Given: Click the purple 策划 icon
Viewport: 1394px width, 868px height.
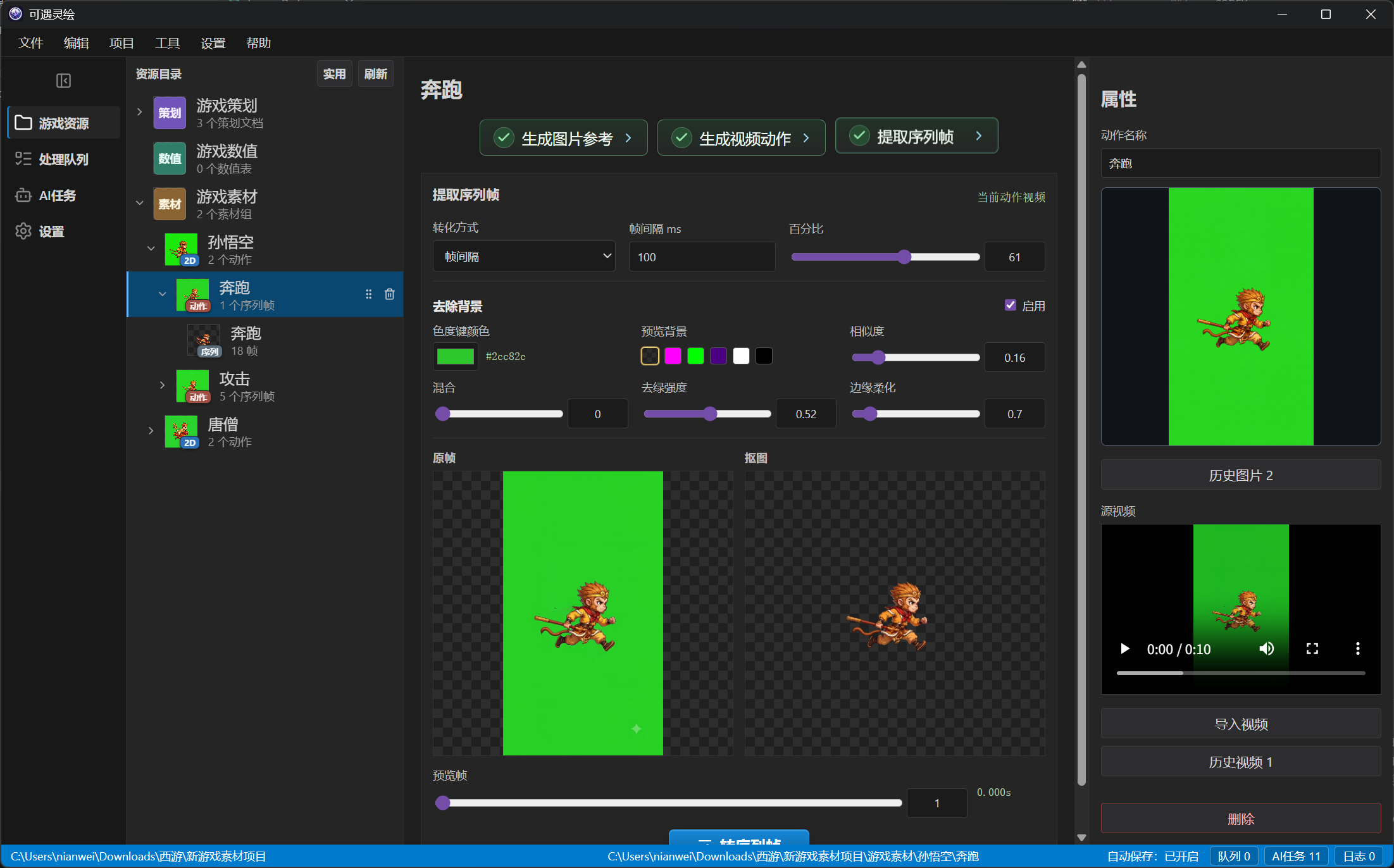Looking at the screenshot, I should (170, 113).
